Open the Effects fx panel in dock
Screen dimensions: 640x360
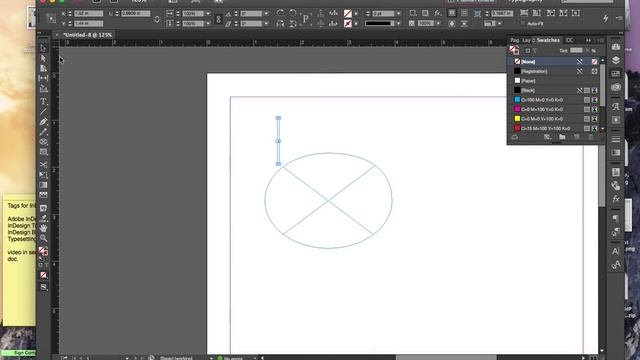(x=616, y=199)
